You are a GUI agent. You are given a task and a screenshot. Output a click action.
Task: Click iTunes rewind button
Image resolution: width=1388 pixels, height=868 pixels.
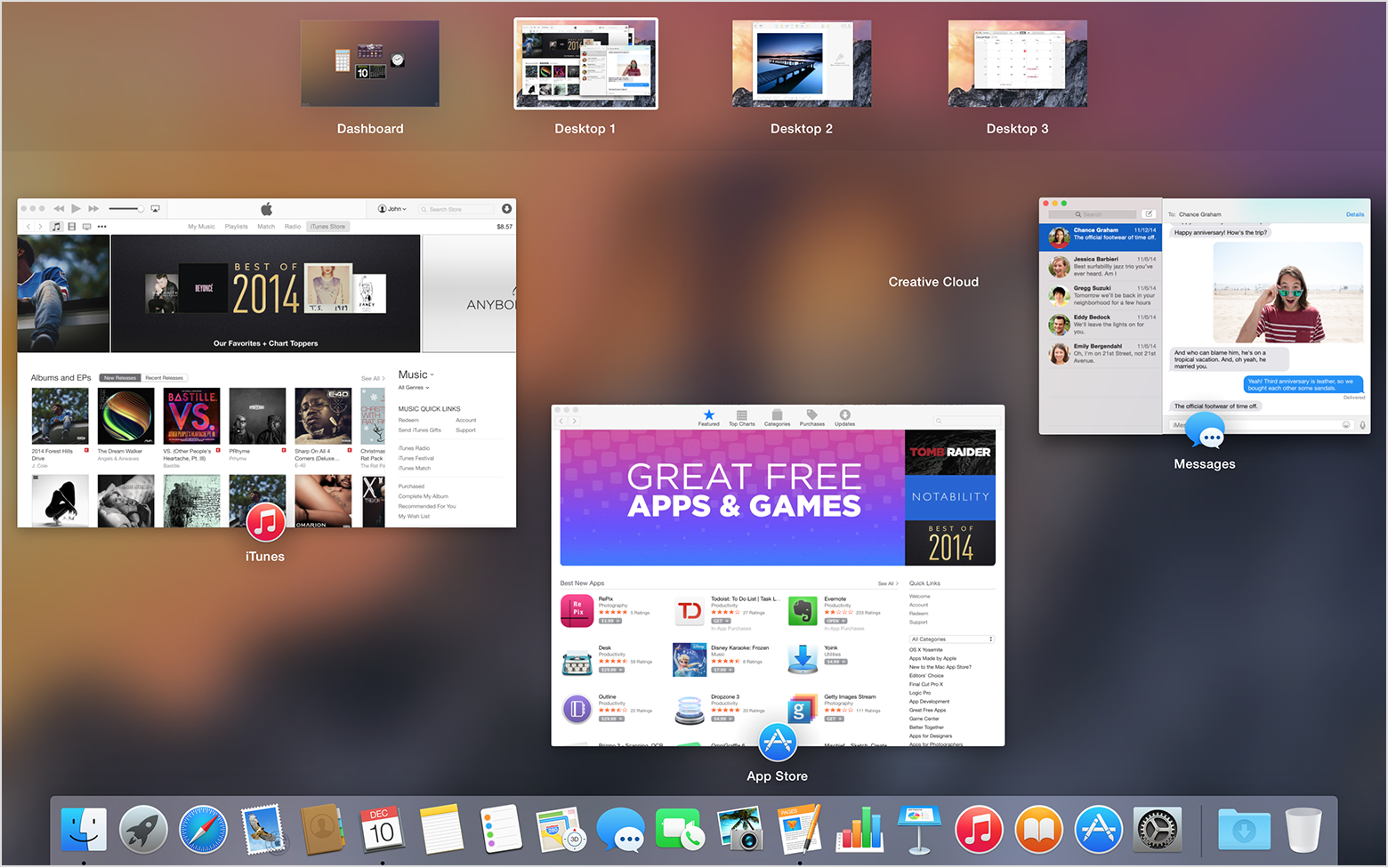[x=59, y=208]
